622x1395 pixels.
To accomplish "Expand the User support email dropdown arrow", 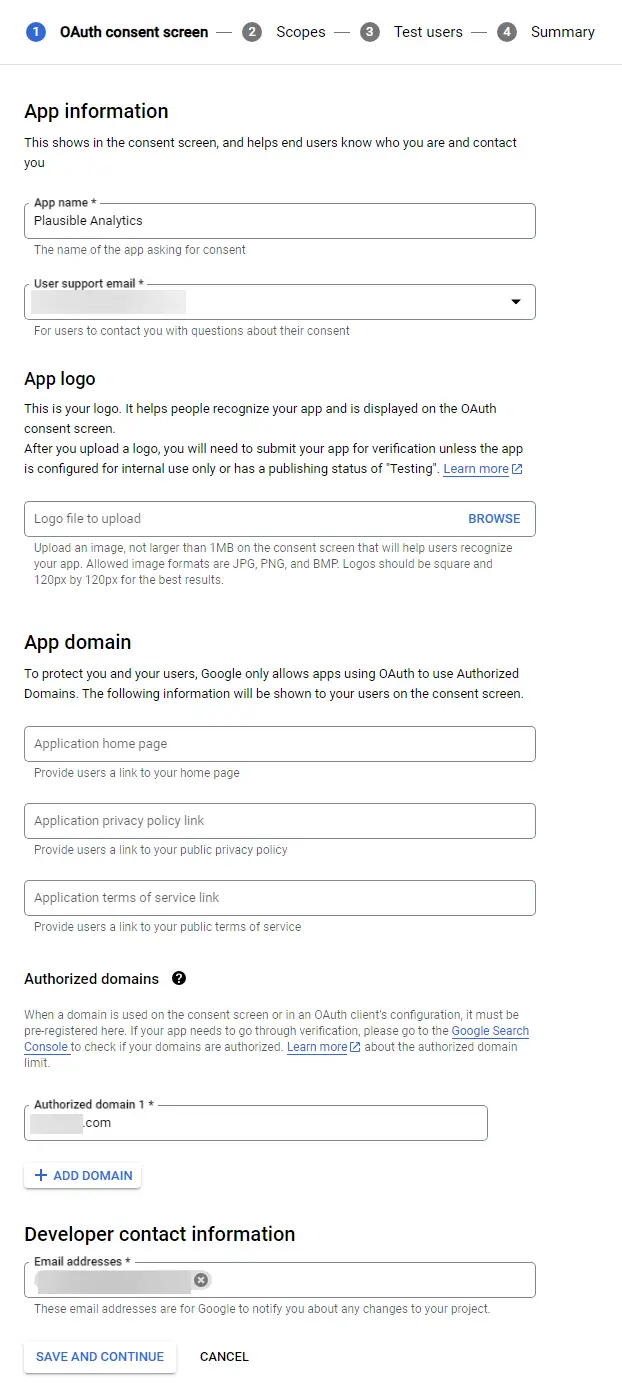I will [x=516, y=301].
